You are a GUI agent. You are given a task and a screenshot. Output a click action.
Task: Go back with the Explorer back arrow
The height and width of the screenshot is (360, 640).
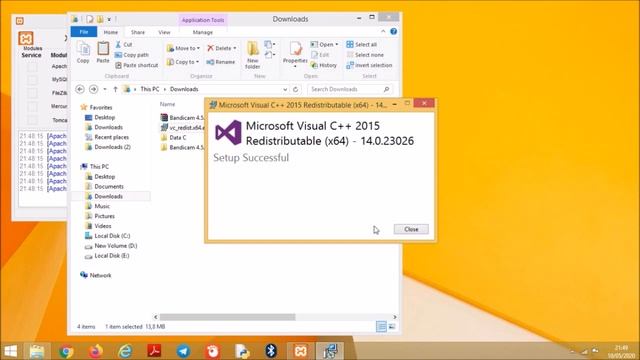click(x=80, y=89)
